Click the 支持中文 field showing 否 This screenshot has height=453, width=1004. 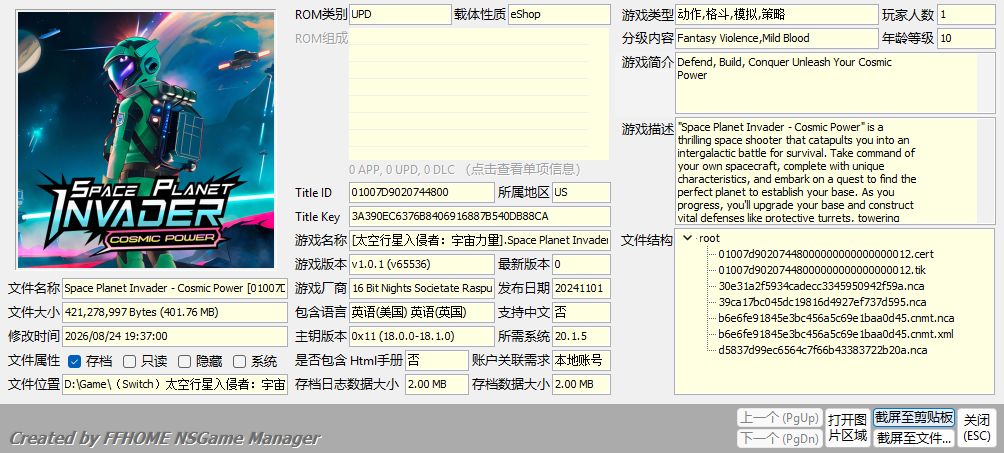(581, 312)
